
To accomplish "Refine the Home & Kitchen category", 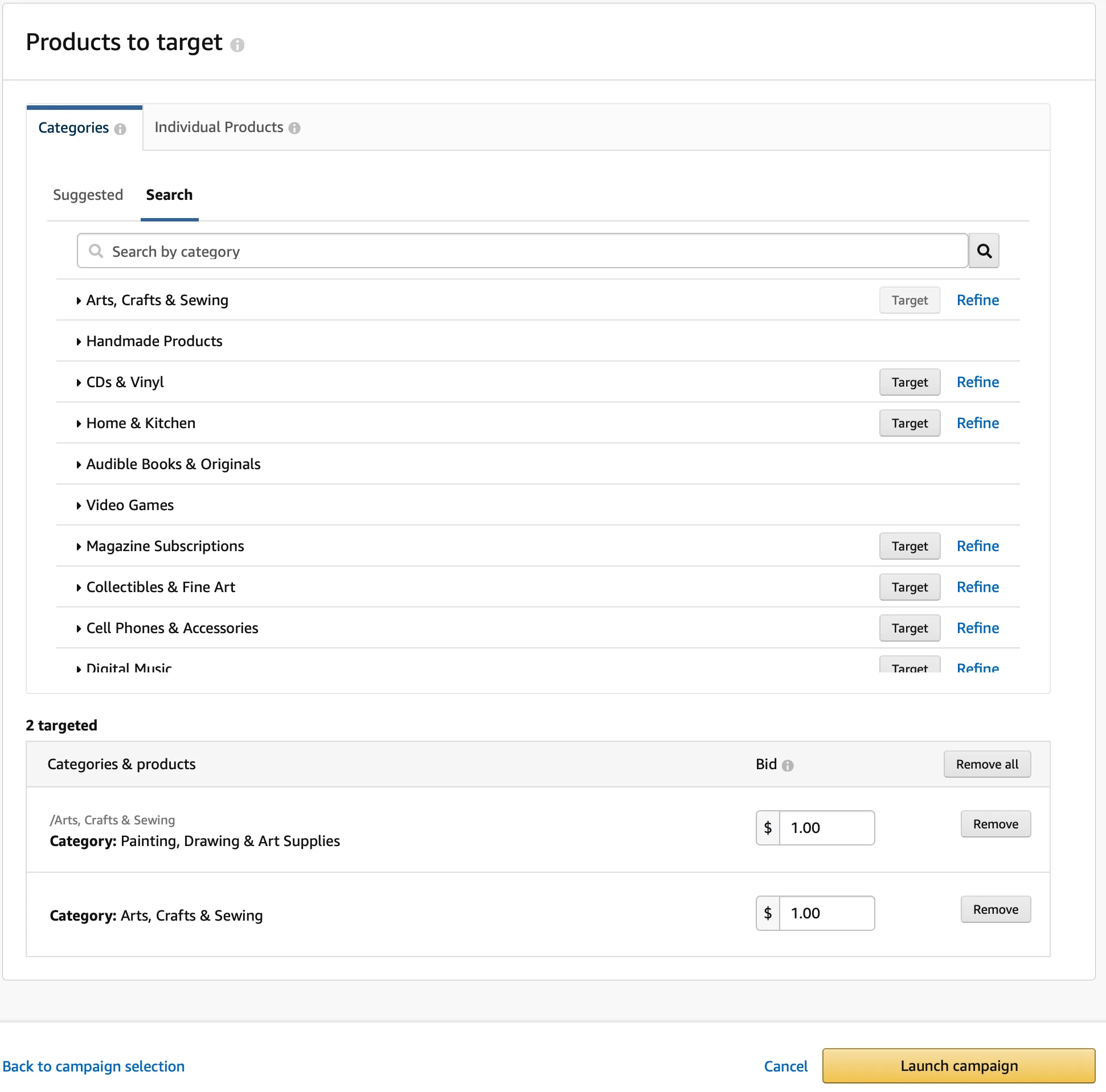I will click(978, 423).
